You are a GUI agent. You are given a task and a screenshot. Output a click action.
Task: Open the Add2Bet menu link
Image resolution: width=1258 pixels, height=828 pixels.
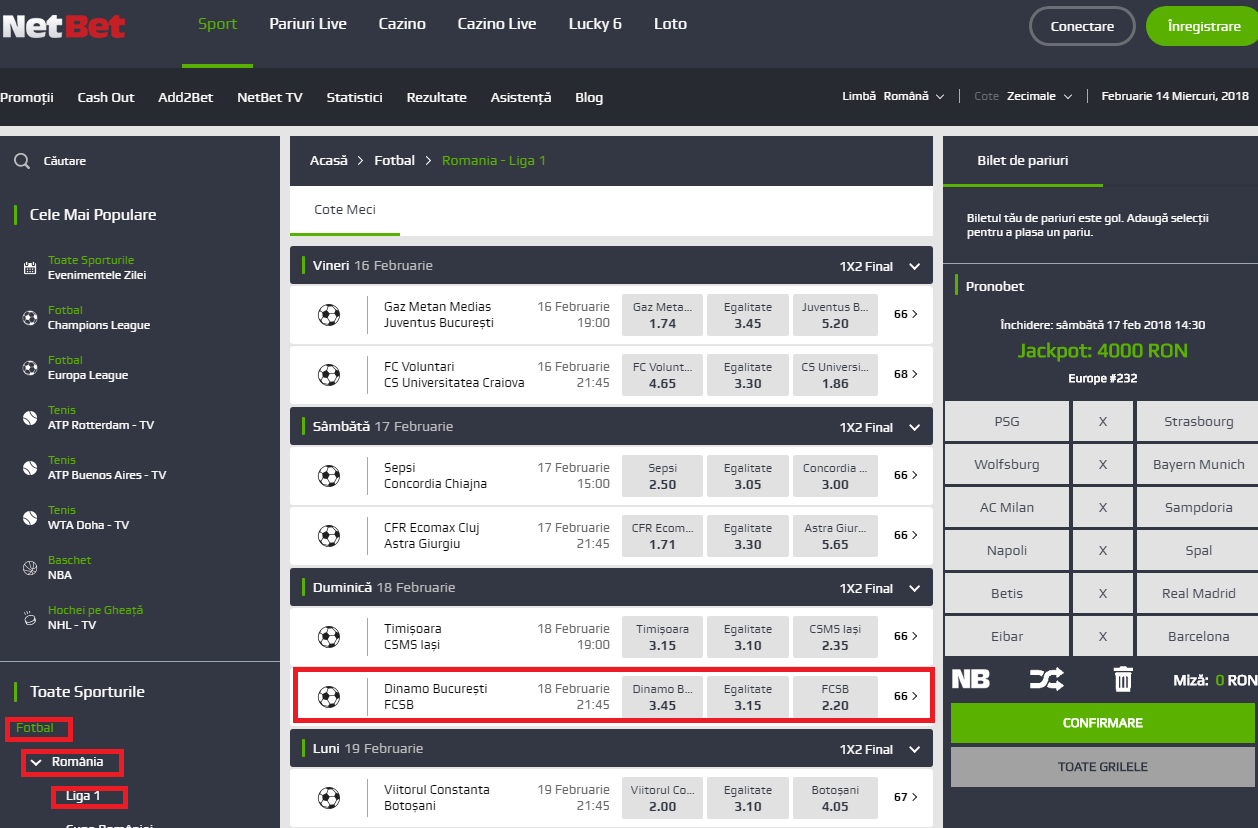[x=186, y=98]
